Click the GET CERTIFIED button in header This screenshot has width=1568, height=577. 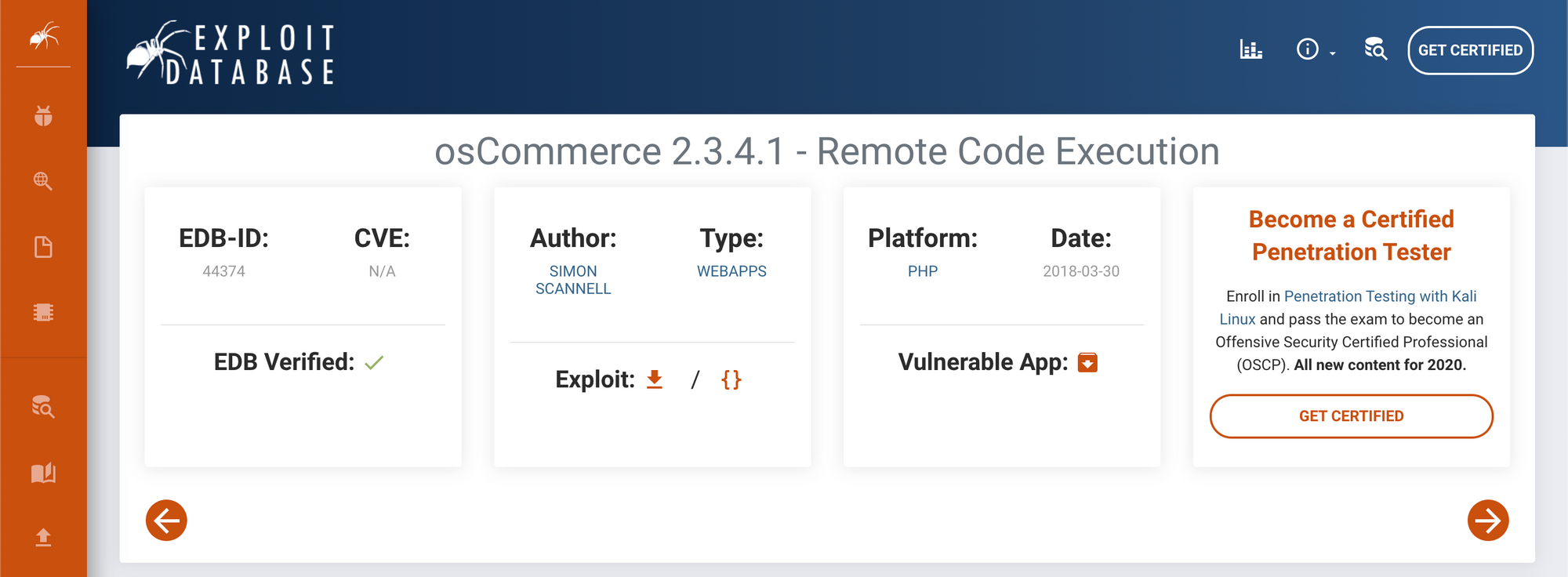(1470, 50)
